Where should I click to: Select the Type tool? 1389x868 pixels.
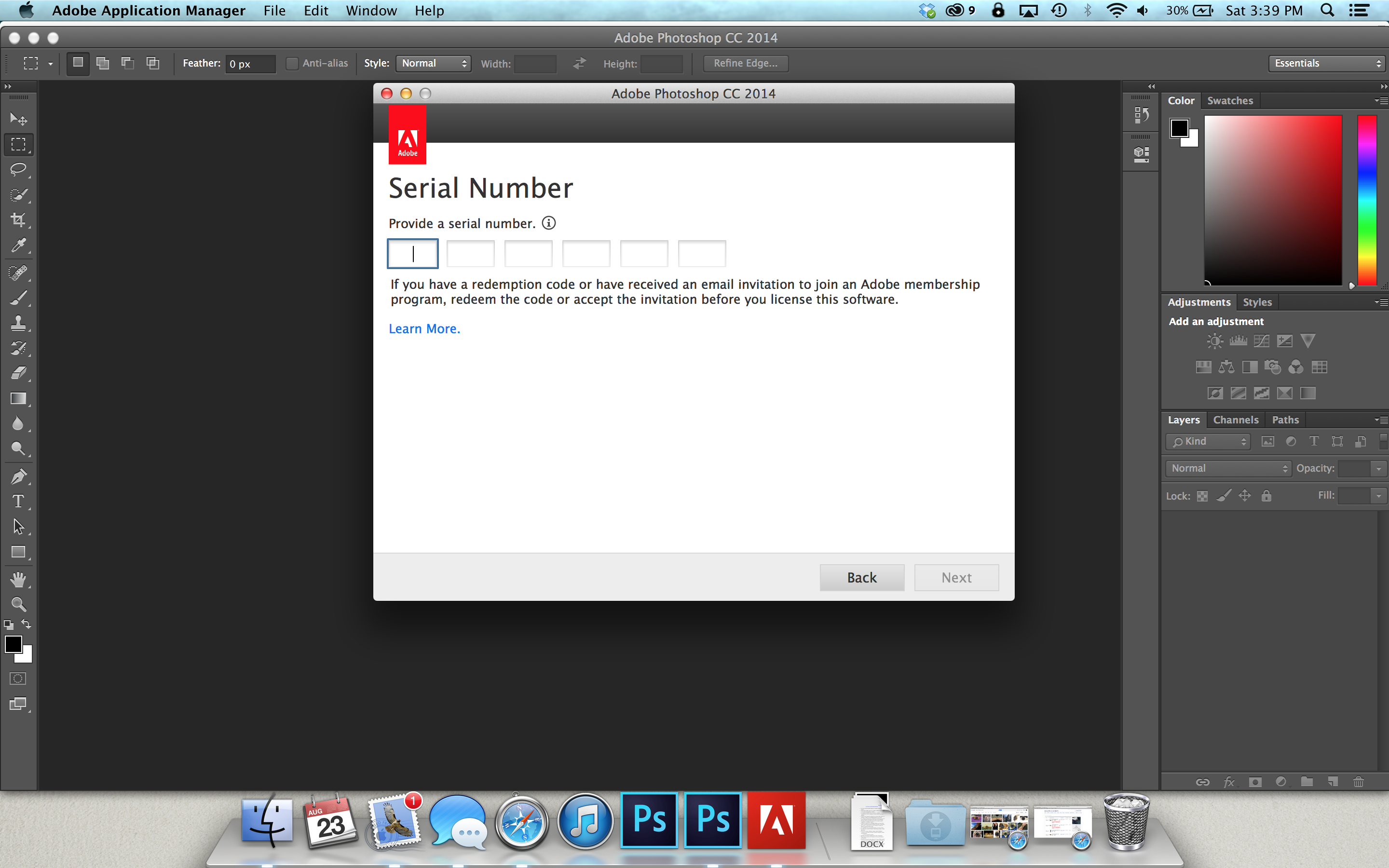[18, 503]
